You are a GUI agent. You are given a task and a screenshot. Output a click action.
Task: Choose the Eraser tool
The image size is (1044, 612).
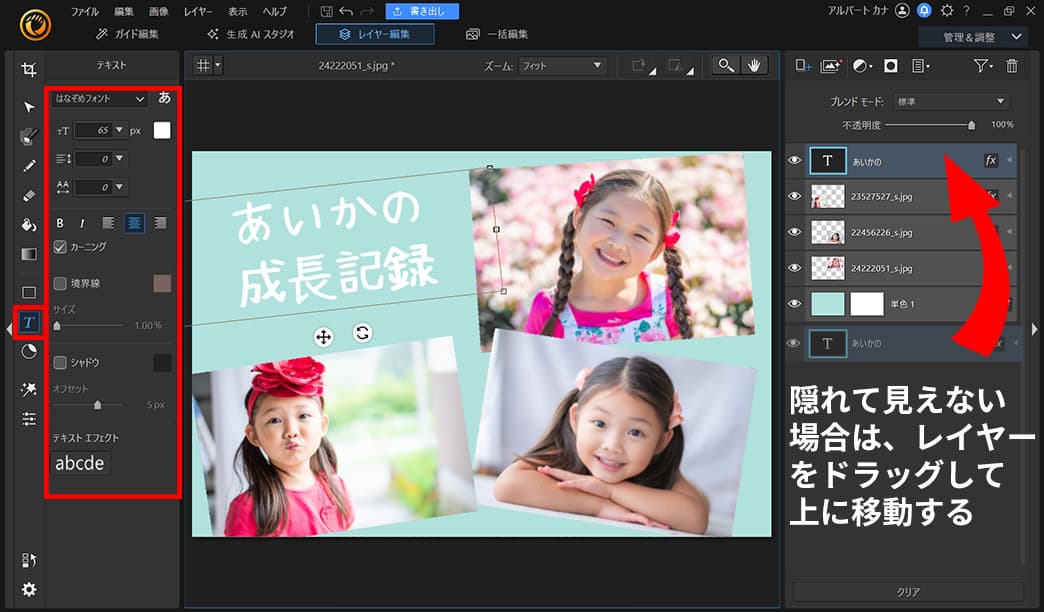pos(29,195)
